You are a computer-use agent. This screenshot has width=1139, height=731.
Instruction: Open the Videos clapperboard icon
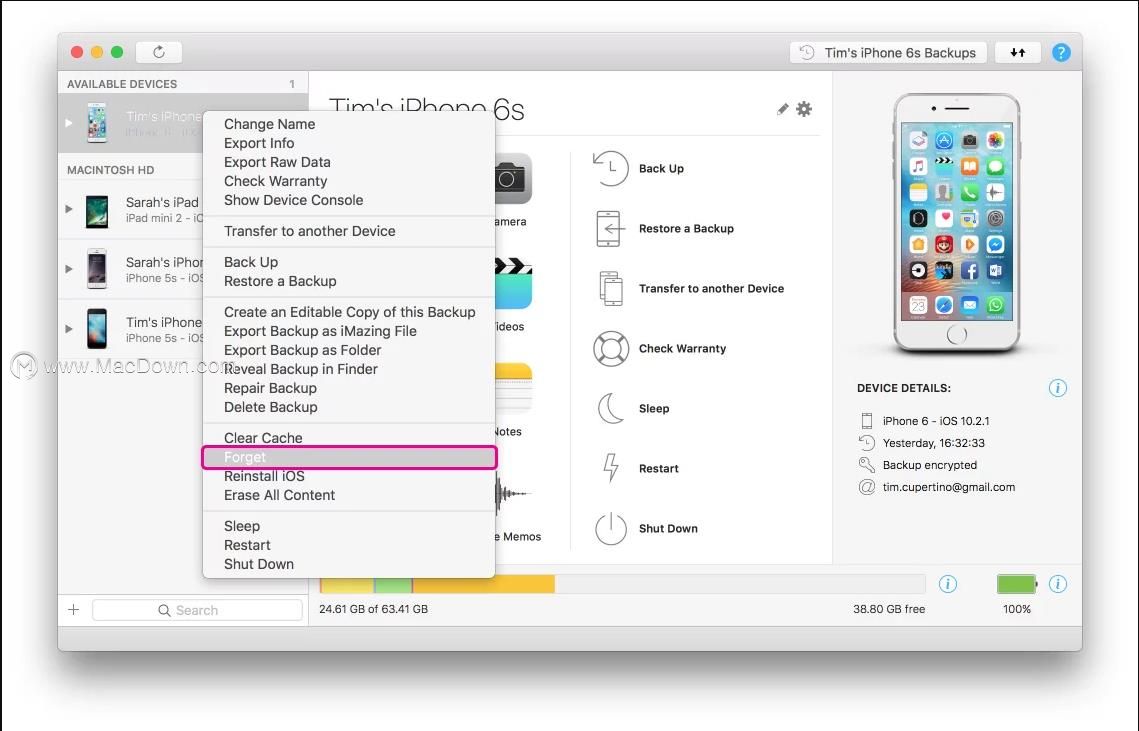click(513, 283)
